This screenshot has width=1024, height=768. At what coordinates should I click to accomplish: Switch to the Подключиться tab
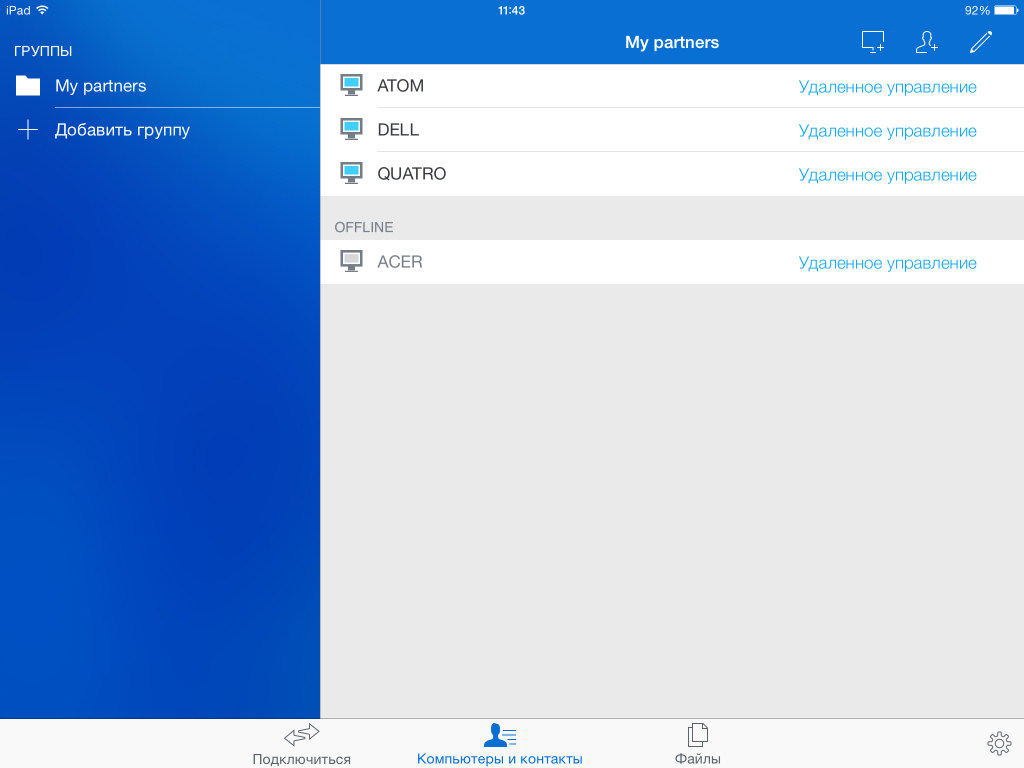301,744
